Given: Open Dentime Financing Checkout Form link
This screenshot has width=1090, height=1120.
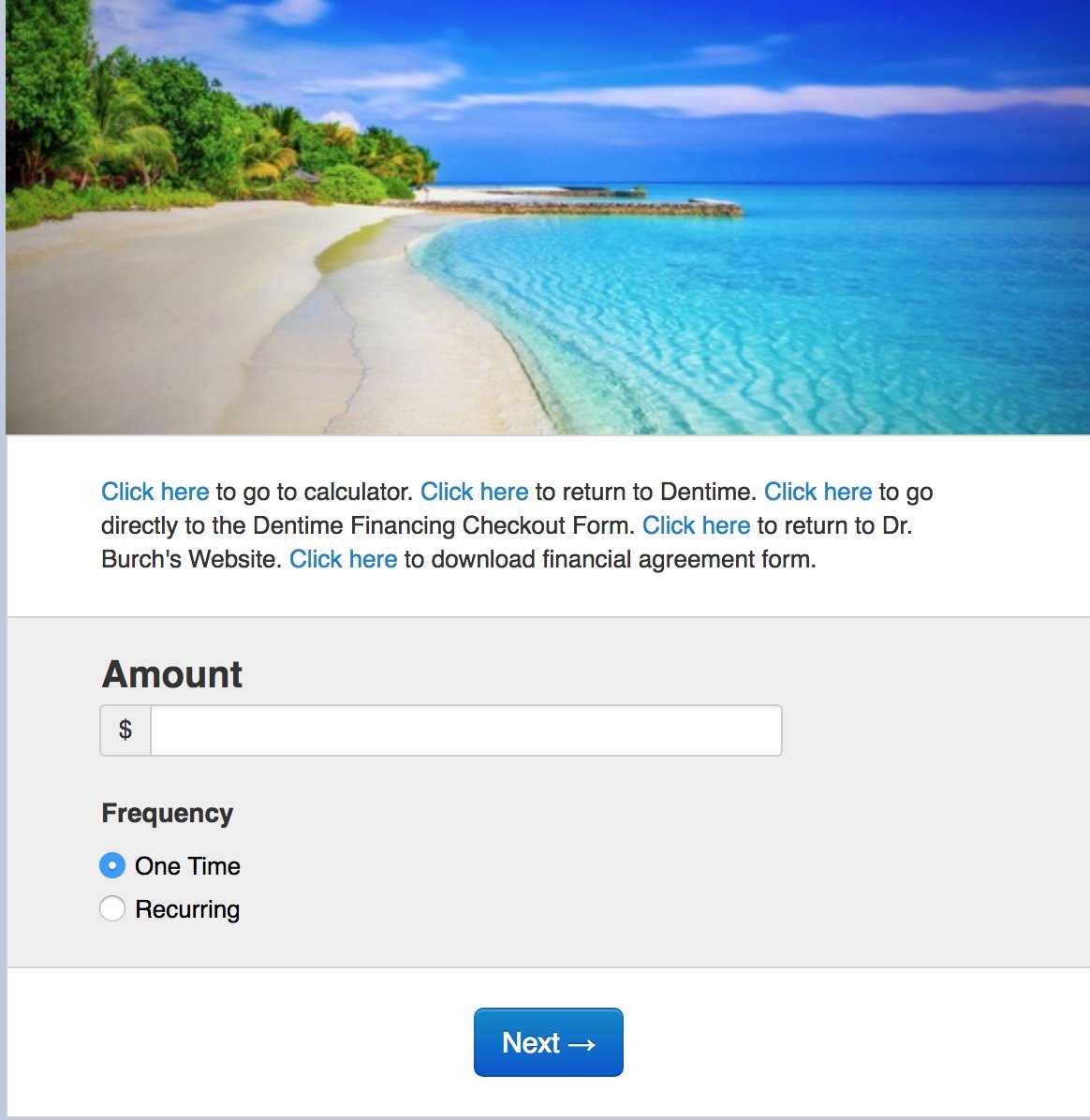Looking at the screenshot, I should click(x=817, y=493).
